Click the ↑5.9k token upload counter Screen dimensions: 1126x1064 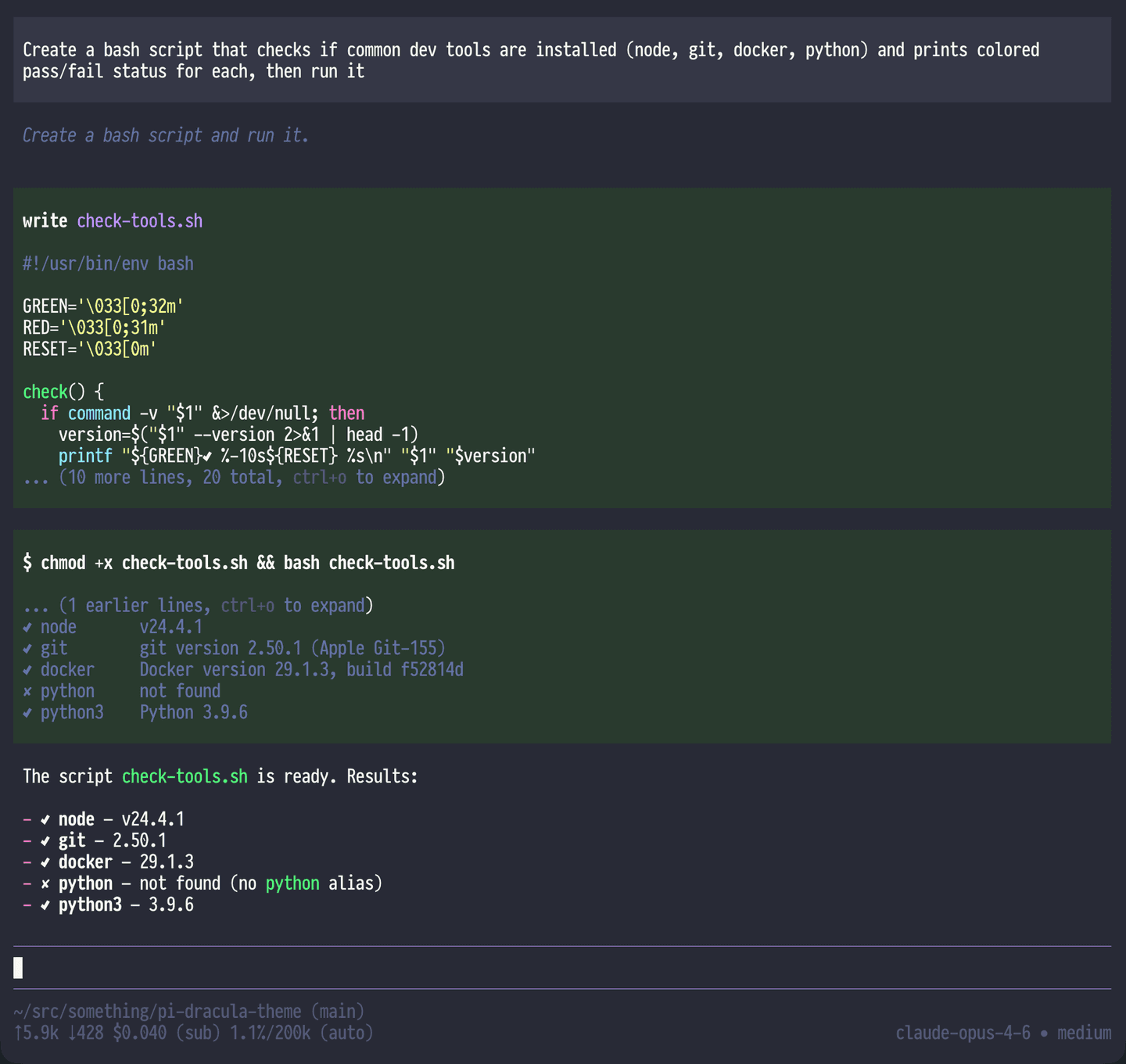35,1033
